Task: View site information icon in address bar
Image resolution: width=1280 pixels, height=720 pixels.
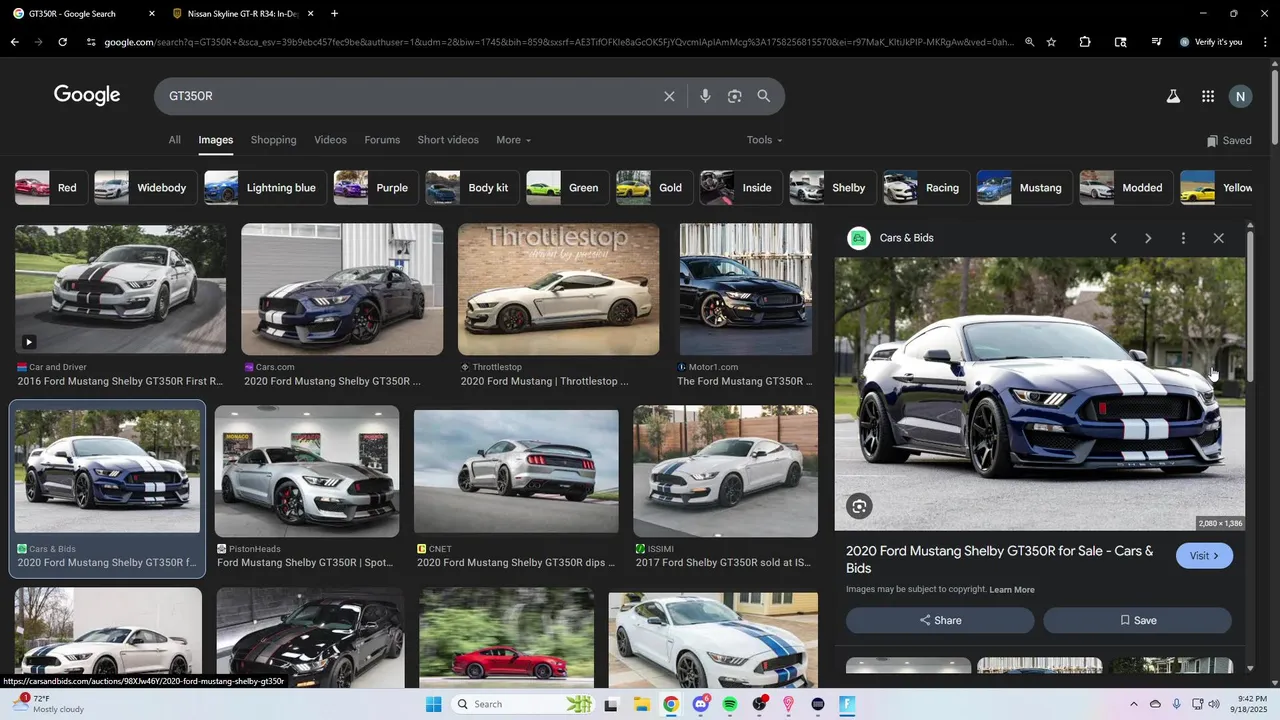Action: tap(91, 42)
